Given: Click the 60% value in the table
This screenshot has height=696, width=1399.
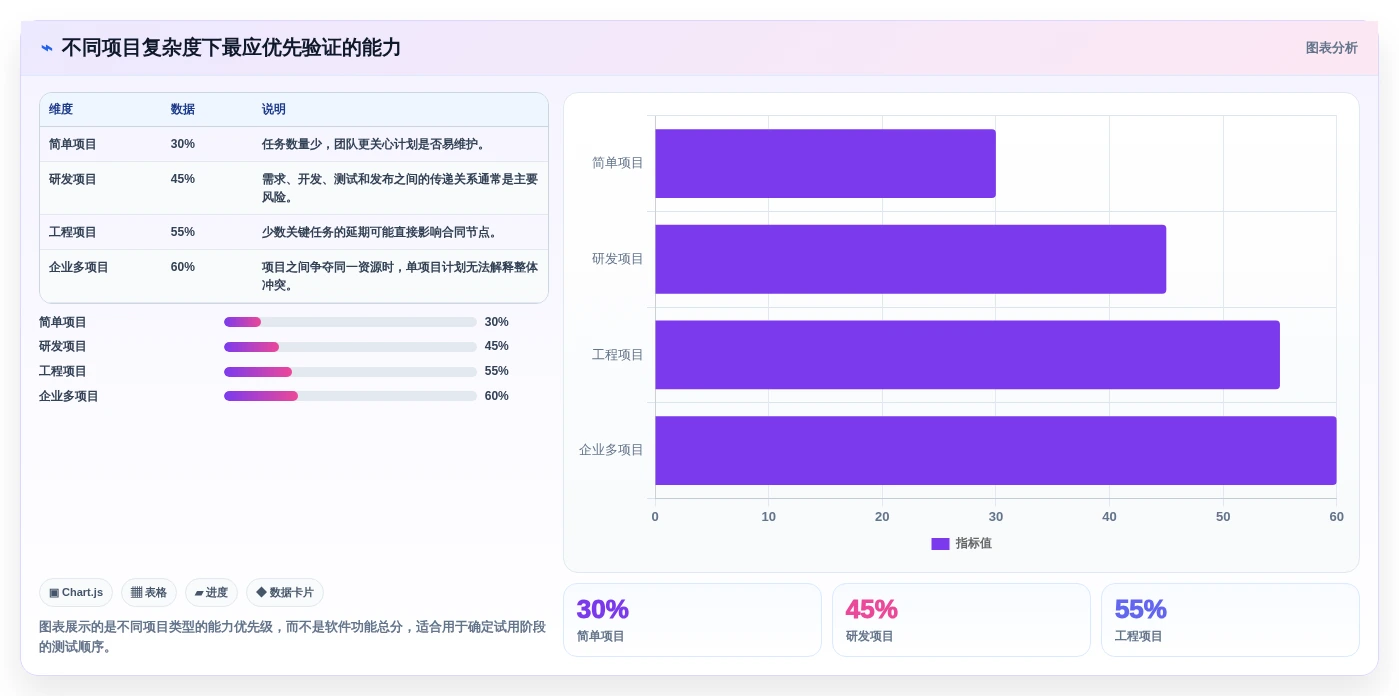Looking at the screenshot, I should tap(183, 267).
